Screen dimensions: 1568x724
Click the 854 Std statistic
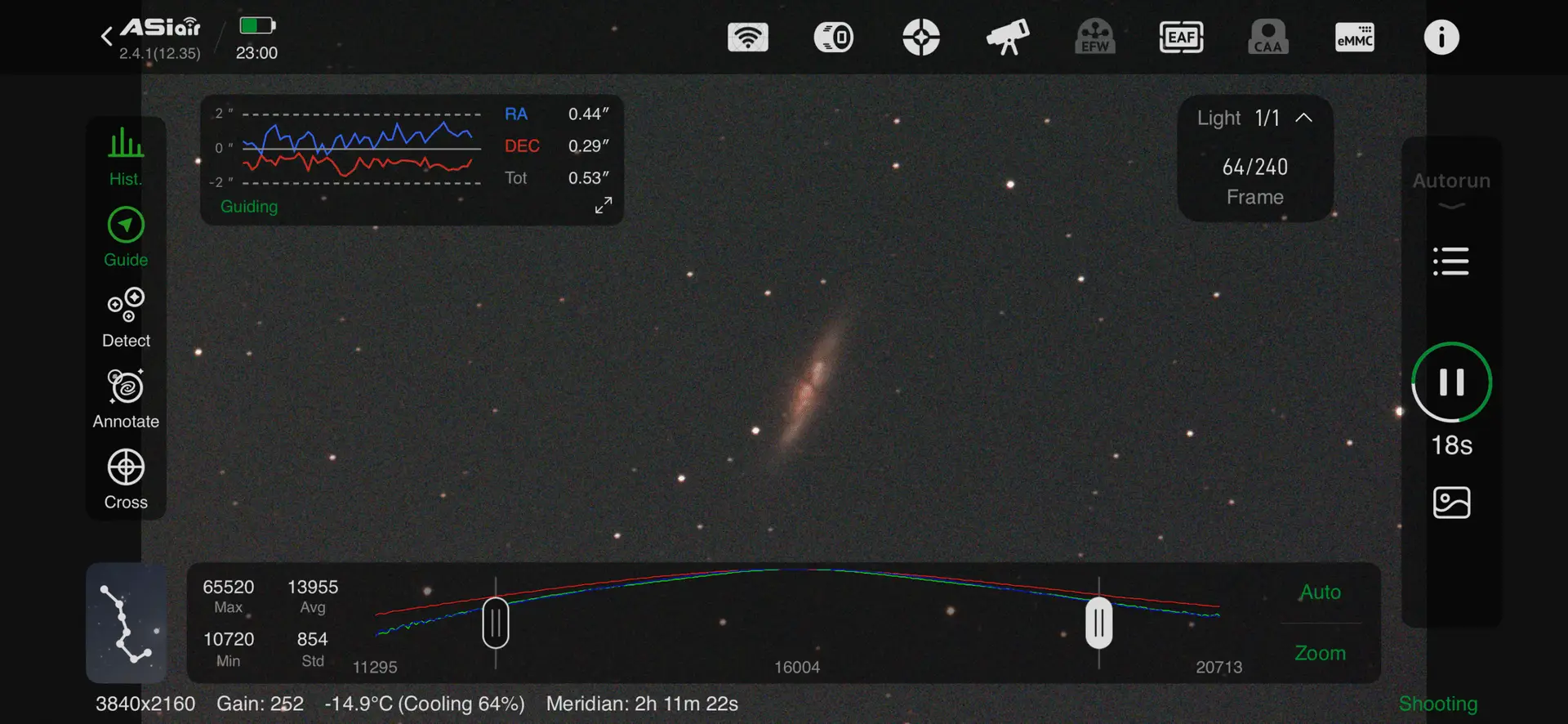(313, 649)
